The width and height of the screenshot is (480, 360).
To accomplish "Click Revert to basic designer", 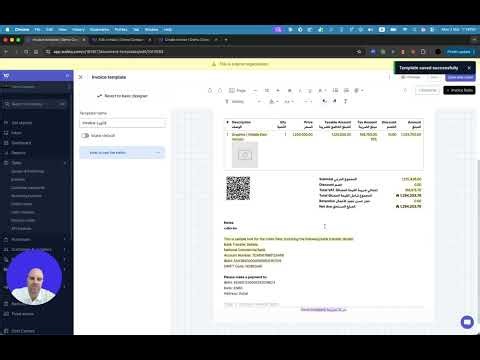I will pos(122,96).
